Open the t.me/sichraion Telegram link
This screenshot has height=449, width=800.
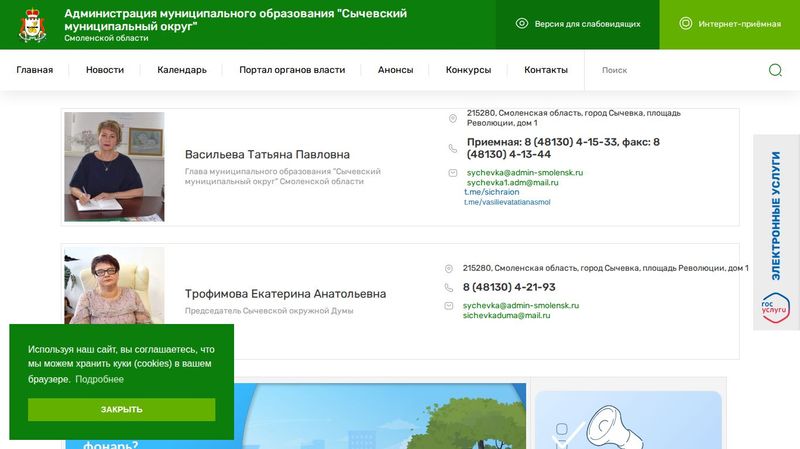click(491, 192)
